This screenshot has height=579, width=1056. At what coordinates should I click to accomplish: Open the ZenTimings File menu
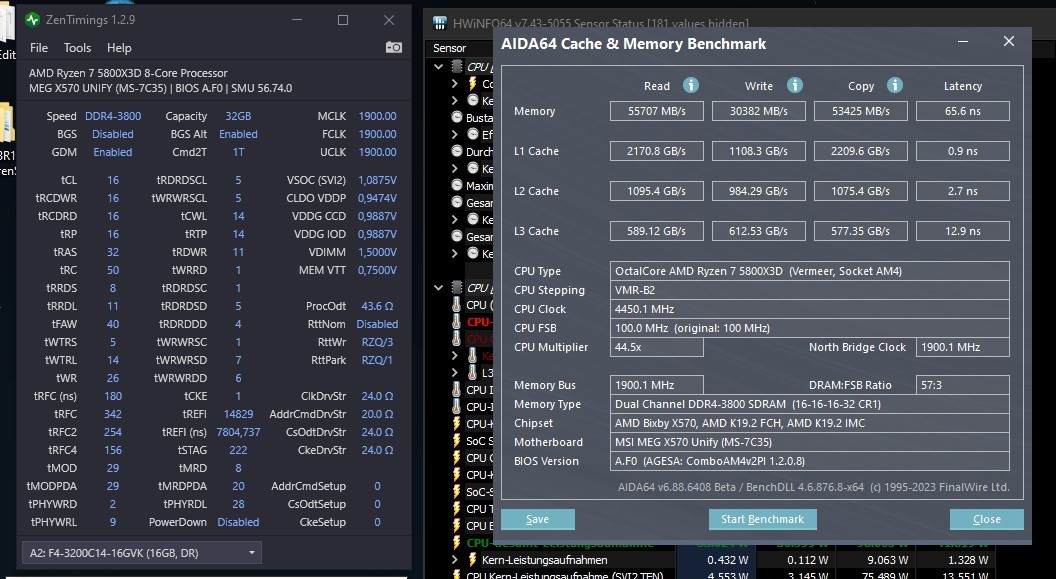coord(39,48)
